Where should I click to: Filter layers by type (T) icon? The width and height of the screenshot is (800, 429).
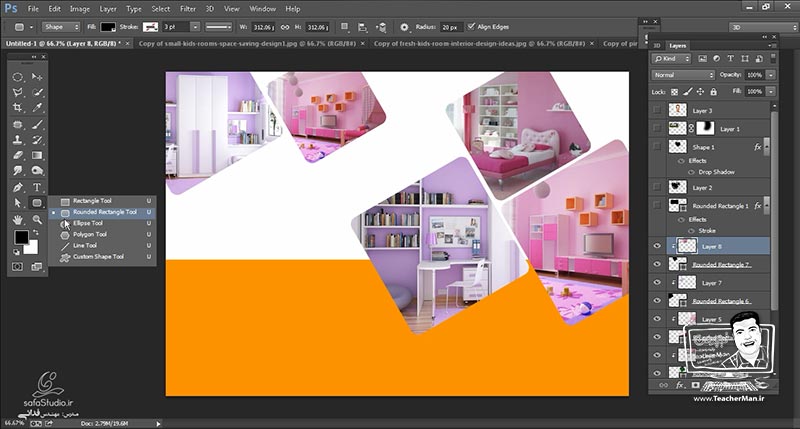730,59
